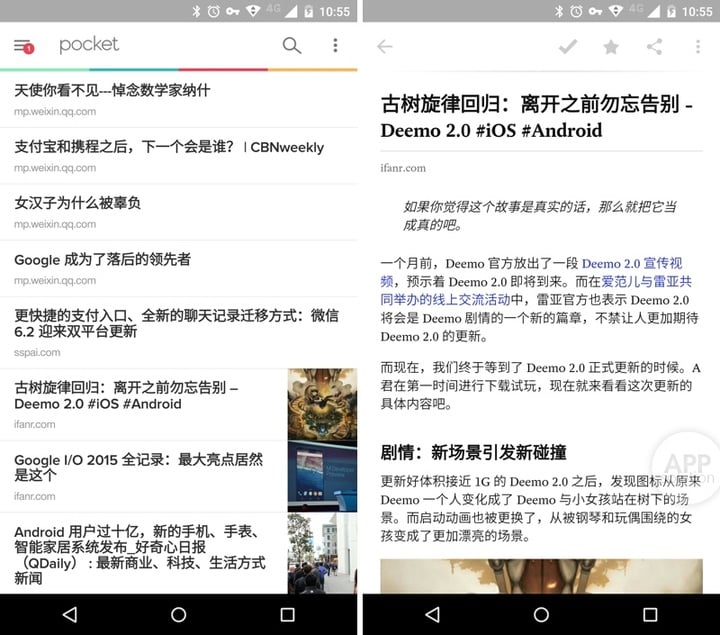
Task: Open the article Google 成为了落后的领先者
Action: pos(179,269)
